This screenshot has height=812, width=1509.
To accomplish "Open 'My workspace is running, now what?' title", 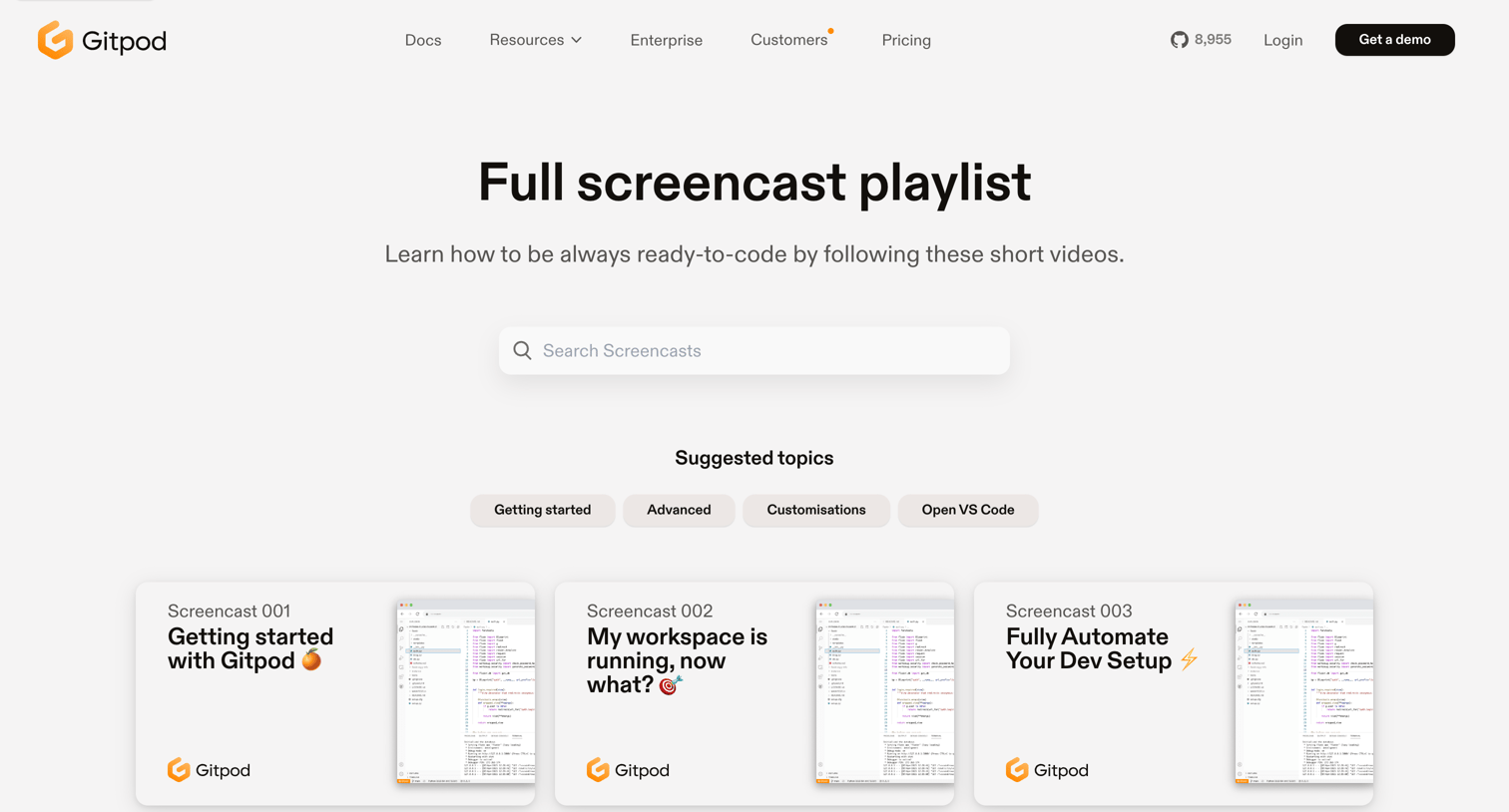I will 677,660.
